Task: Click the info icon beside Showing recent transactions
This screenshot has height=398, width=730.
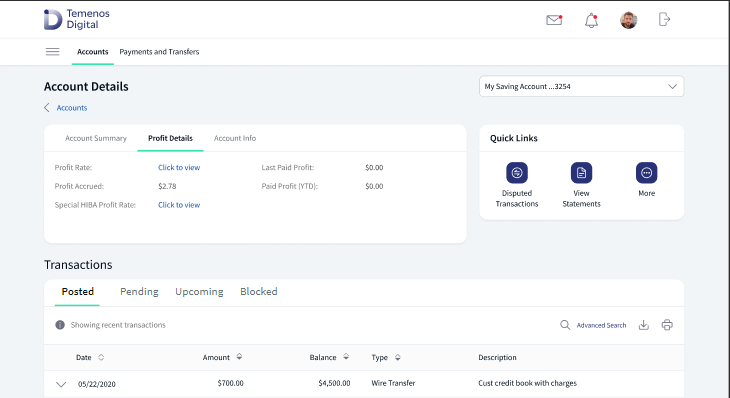Action: [x=60, y=325]
